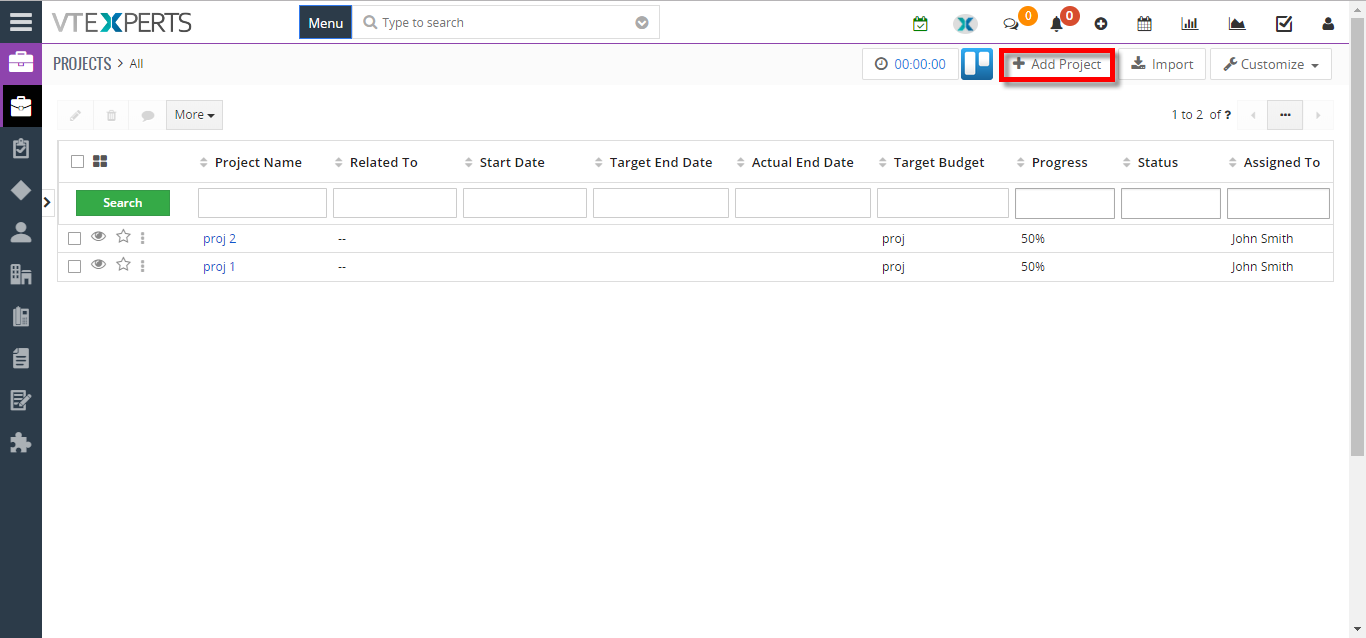Open the bar chart reports icon

(1190, 23)
